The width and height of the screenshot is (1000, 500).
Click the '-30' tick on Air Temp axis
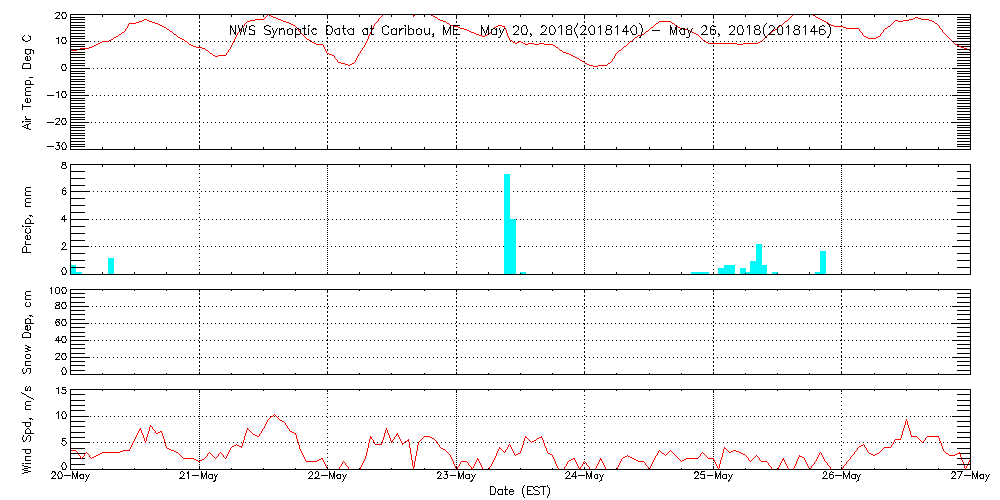[x=57, y=146]
